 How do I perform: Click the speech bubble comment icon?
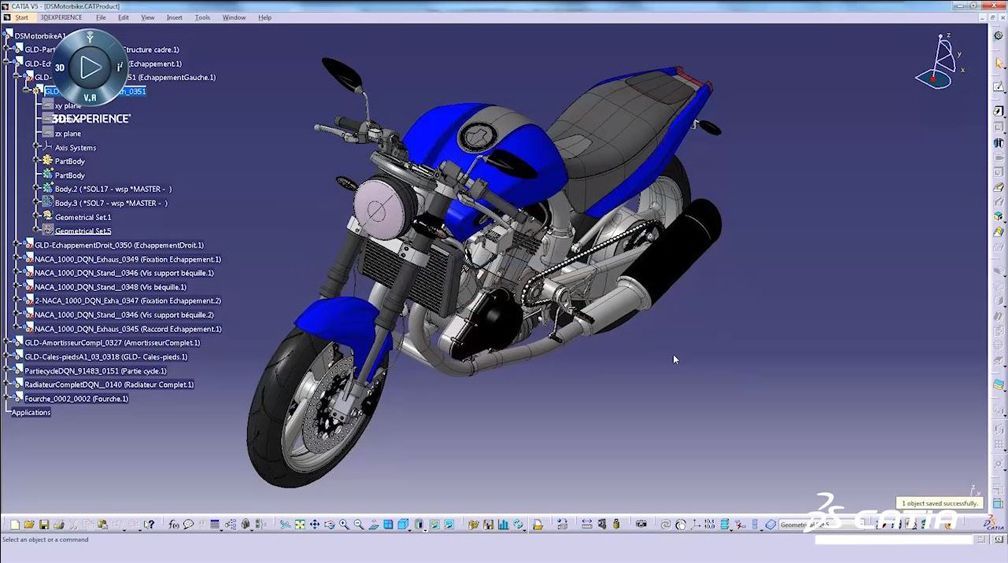coord(188,525)
